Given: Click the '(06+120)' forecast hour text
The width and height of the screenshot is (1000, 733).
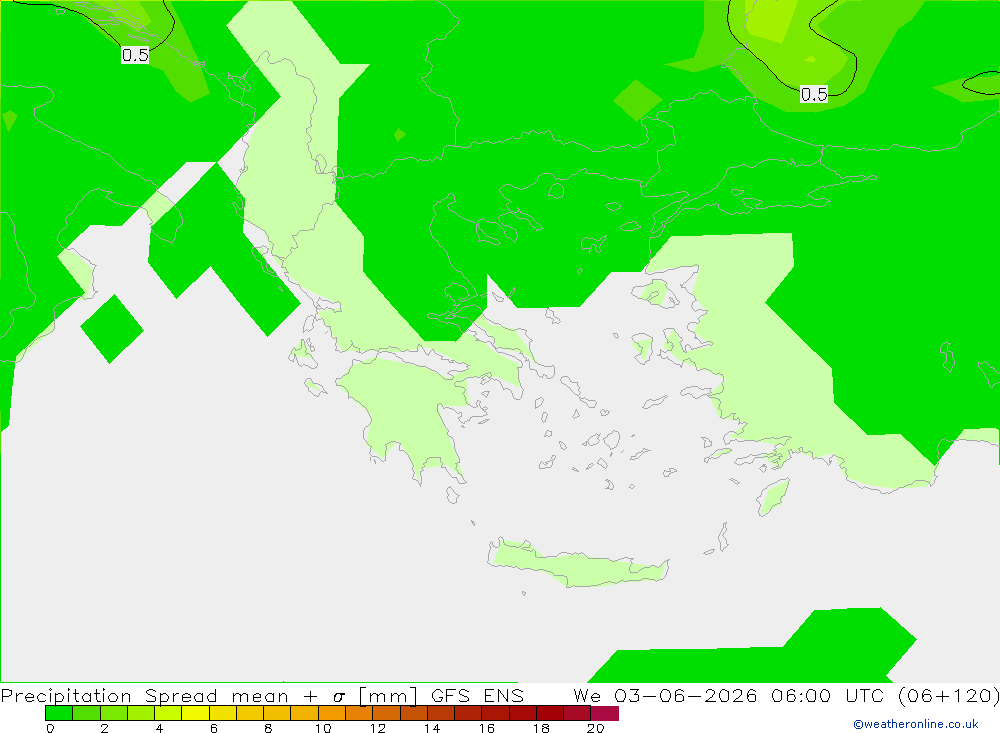Looking at the screenshot, I should [x=948, y=695].
